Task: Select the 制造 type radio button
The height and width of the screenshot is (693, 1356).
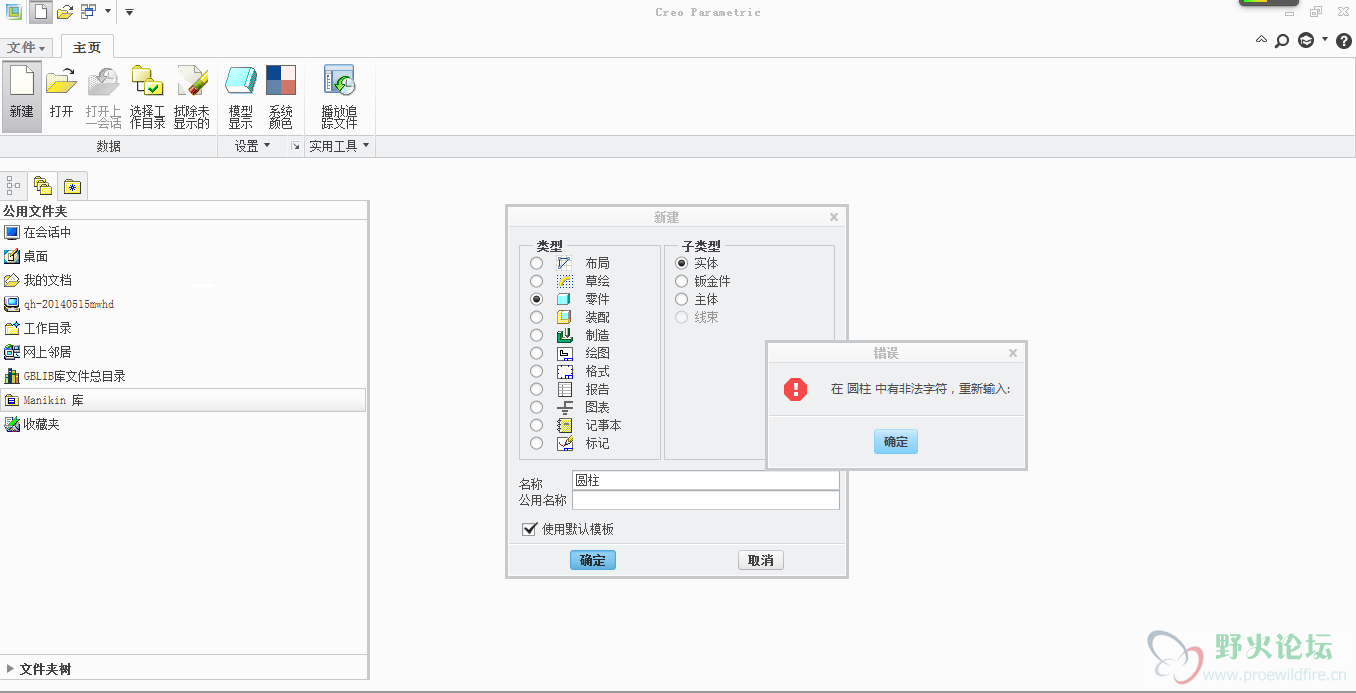Action: [537, 335]
